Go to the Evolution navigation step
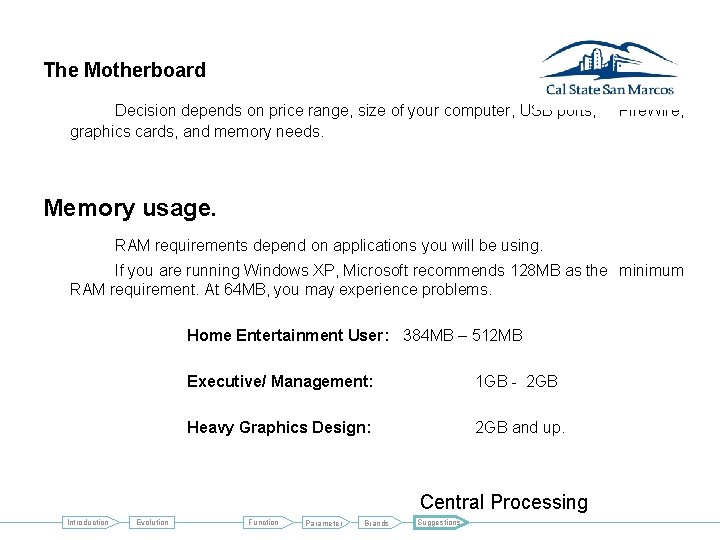Viewport: 720px width, 540px height. click(152, 523)
